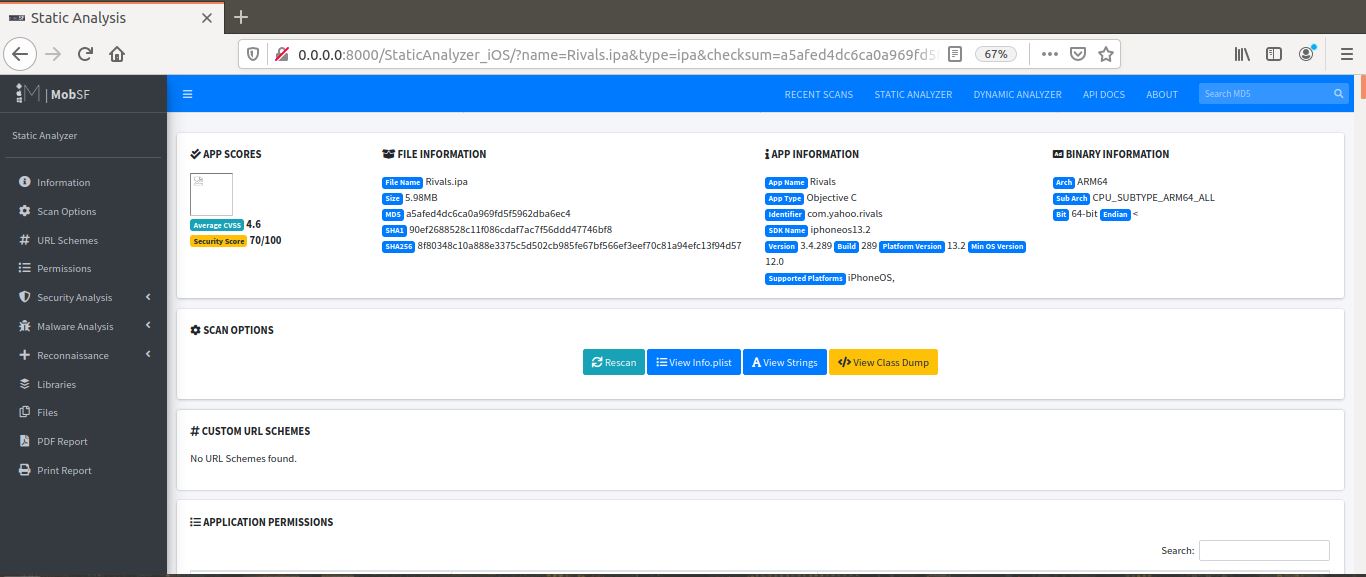Open Libraries in the sidebar
This screenshot has height=577, width=1366.
click(x=57, y=385)
